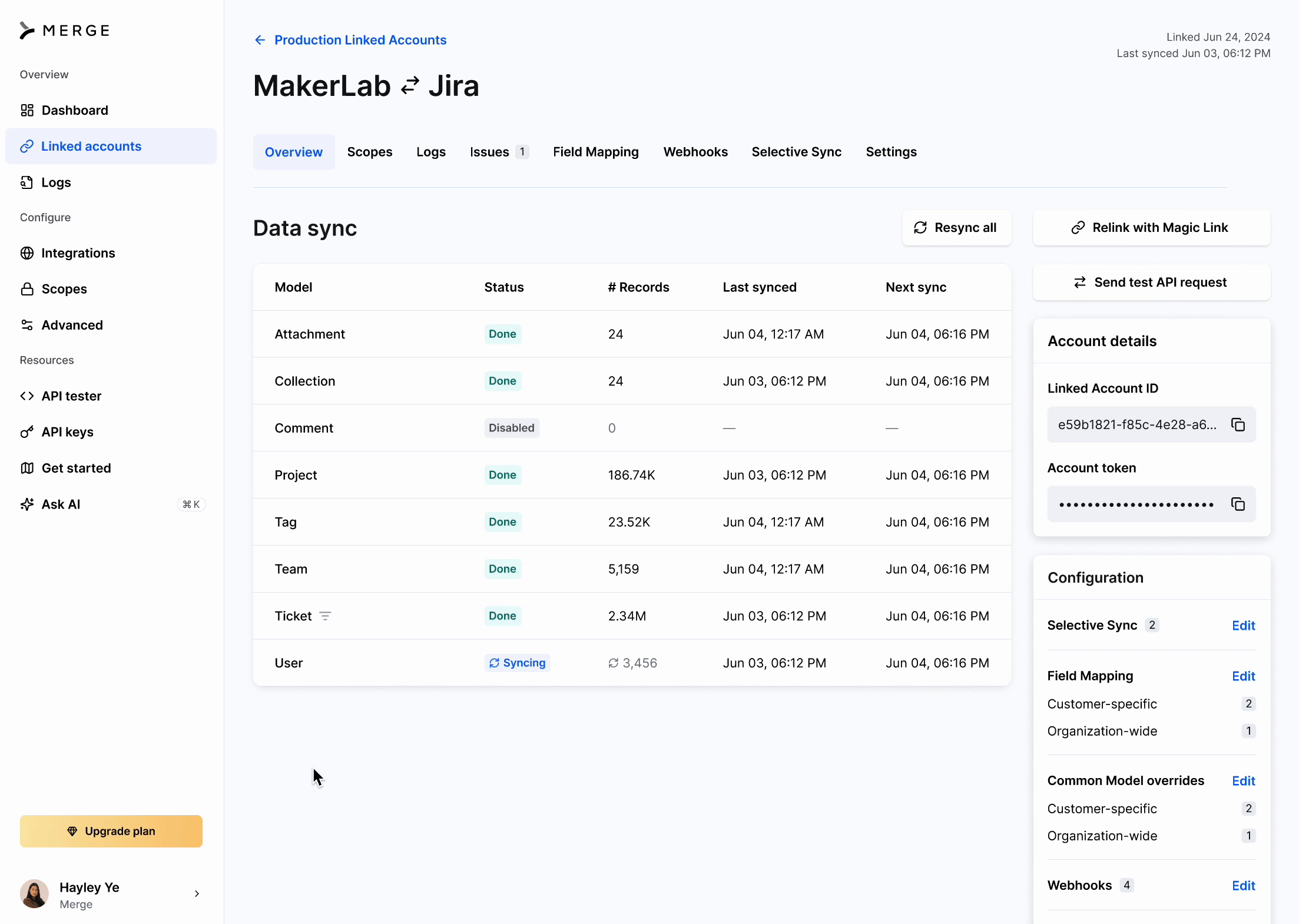Screen dimensions: 1299x924
Task: Go to the Field Mapping tab
Action: point(596,152)
